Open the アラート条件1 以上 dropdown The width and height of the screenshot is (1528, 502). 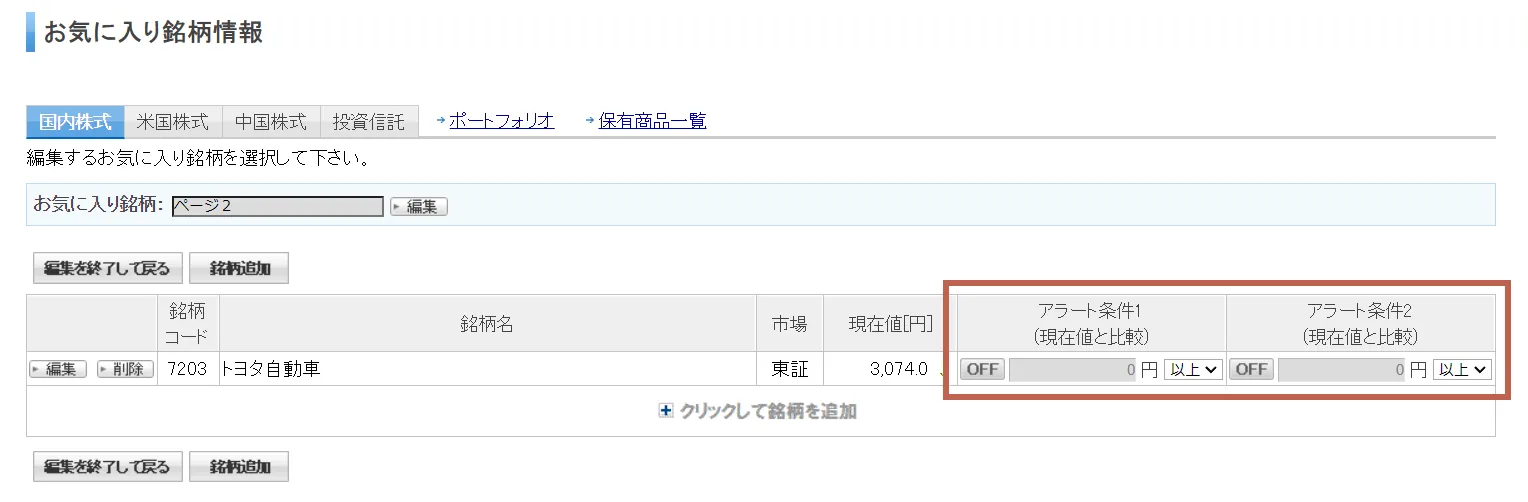[x=1194, y=369]
